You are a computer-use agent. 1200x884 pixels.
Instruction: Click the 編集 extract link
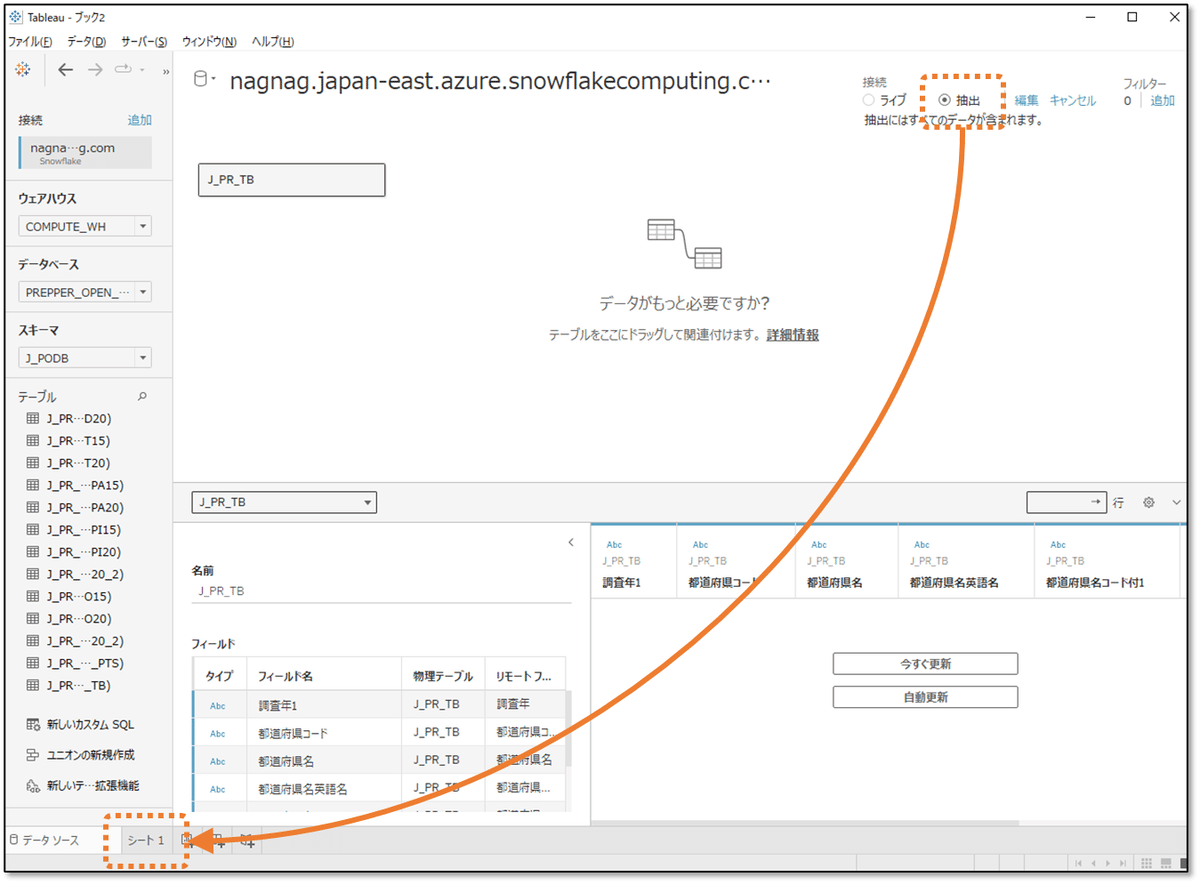[x=1027, y=101]
